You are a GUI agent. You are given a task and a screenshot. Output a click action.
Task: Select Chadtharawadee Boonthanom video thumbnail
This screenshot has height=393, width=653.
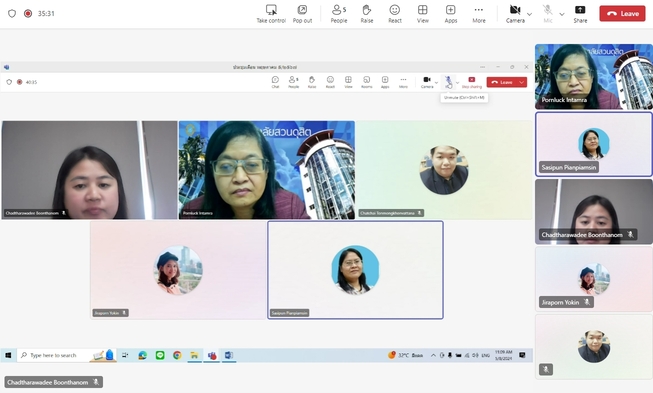point(594,211)
